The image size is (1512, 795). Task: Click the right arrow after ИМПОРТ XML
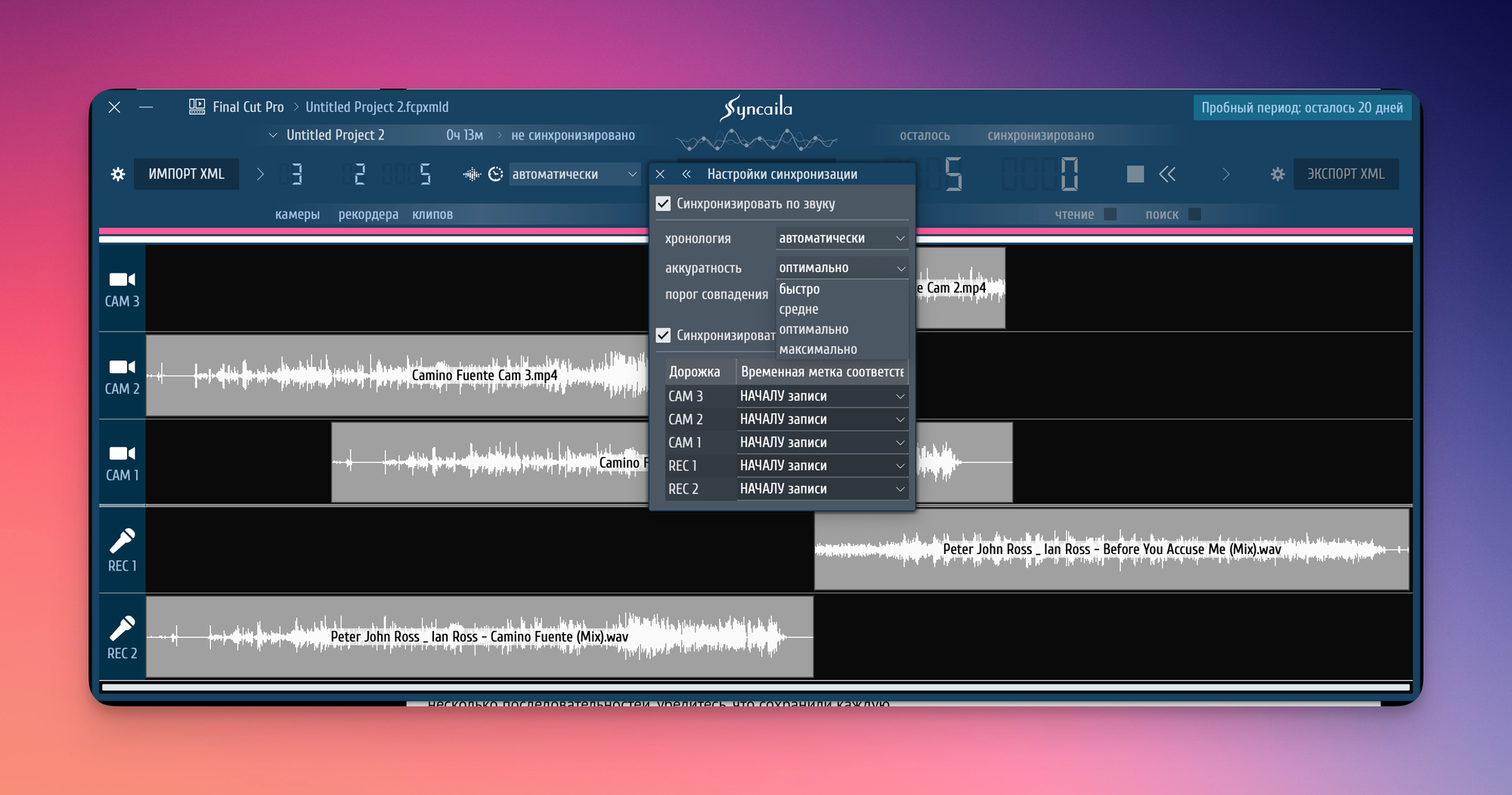260,175
